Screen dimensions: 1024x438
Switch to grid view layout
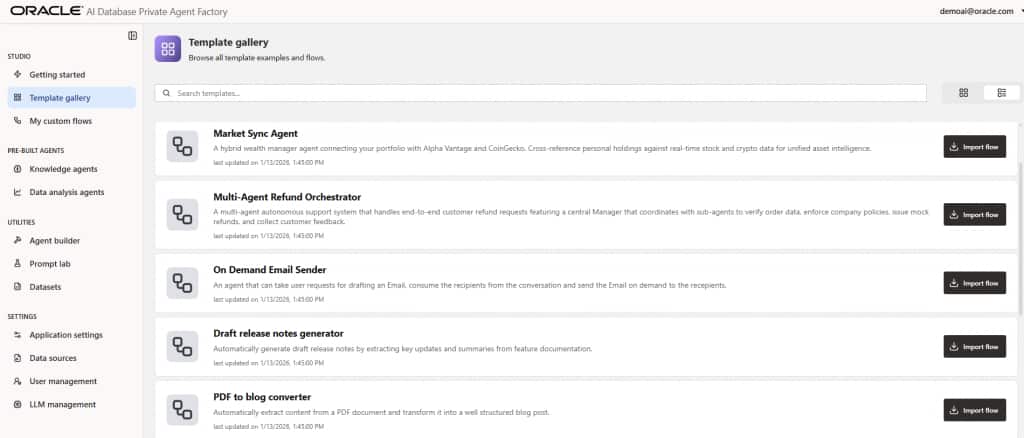click(963, 93)
